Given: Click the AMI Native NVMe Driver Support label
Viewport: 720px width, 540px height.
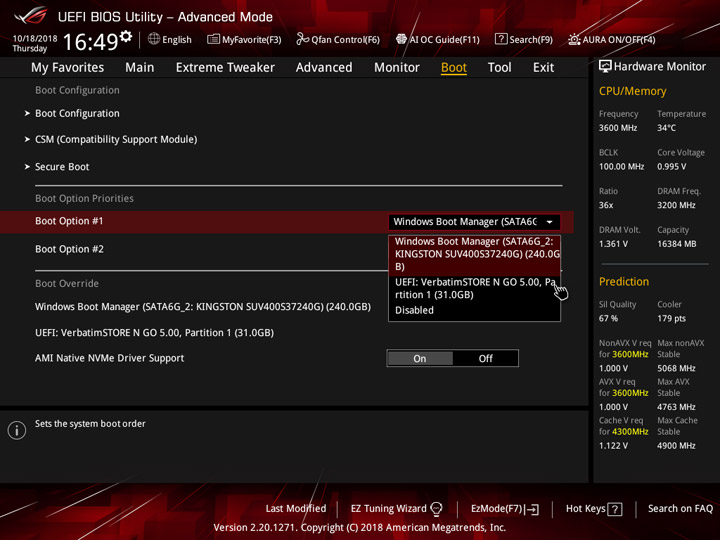Looking at the screenshot, I should tap(109, 358).
